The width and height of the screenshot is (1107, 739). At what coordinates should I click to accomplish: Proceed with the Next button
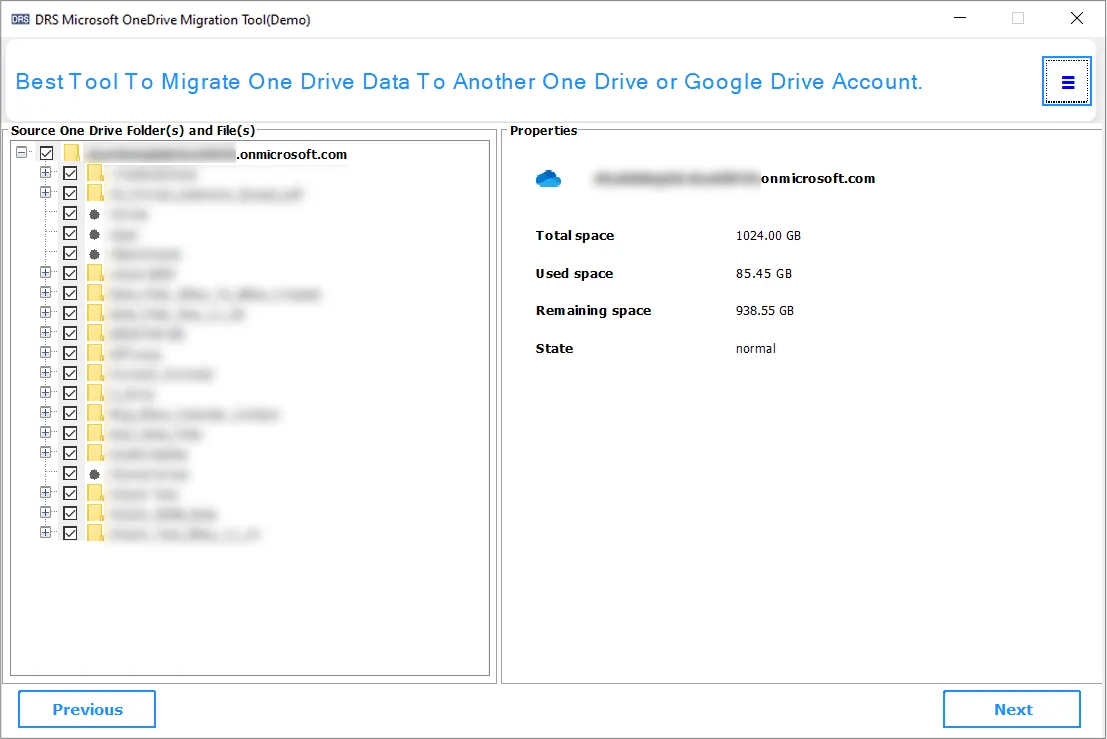tap(1012, 709)
